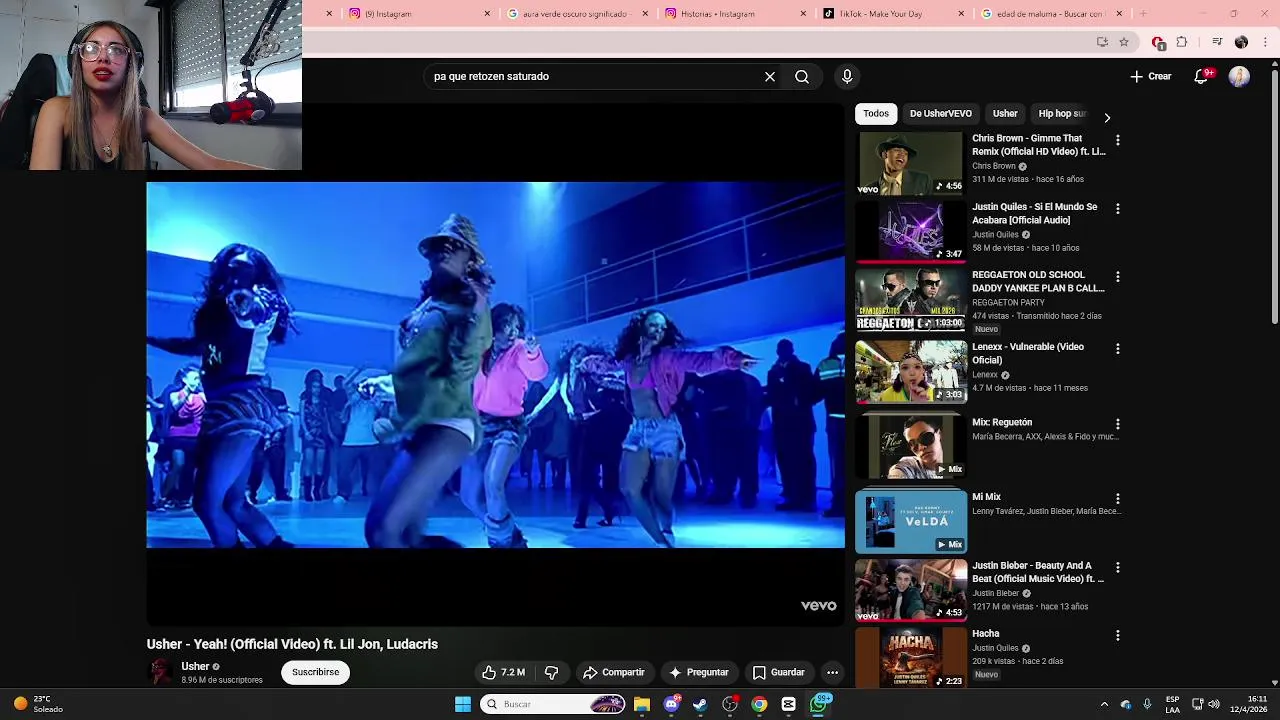Select the Todos filter chip
The image size is (1280, 720).
[x=876, y=114]
